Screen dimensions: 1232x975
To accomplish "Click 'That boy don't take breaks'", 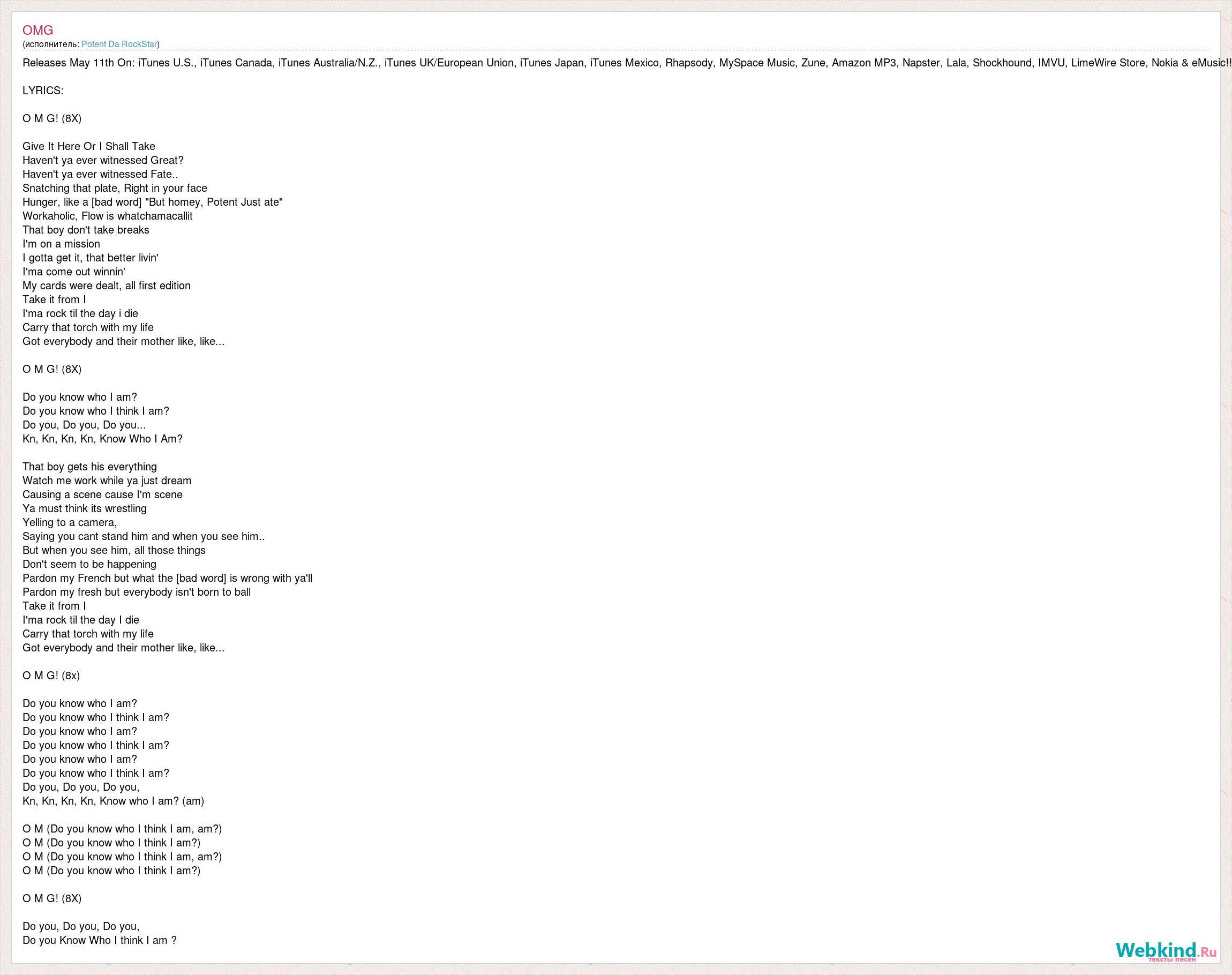I will coord(86,230).
